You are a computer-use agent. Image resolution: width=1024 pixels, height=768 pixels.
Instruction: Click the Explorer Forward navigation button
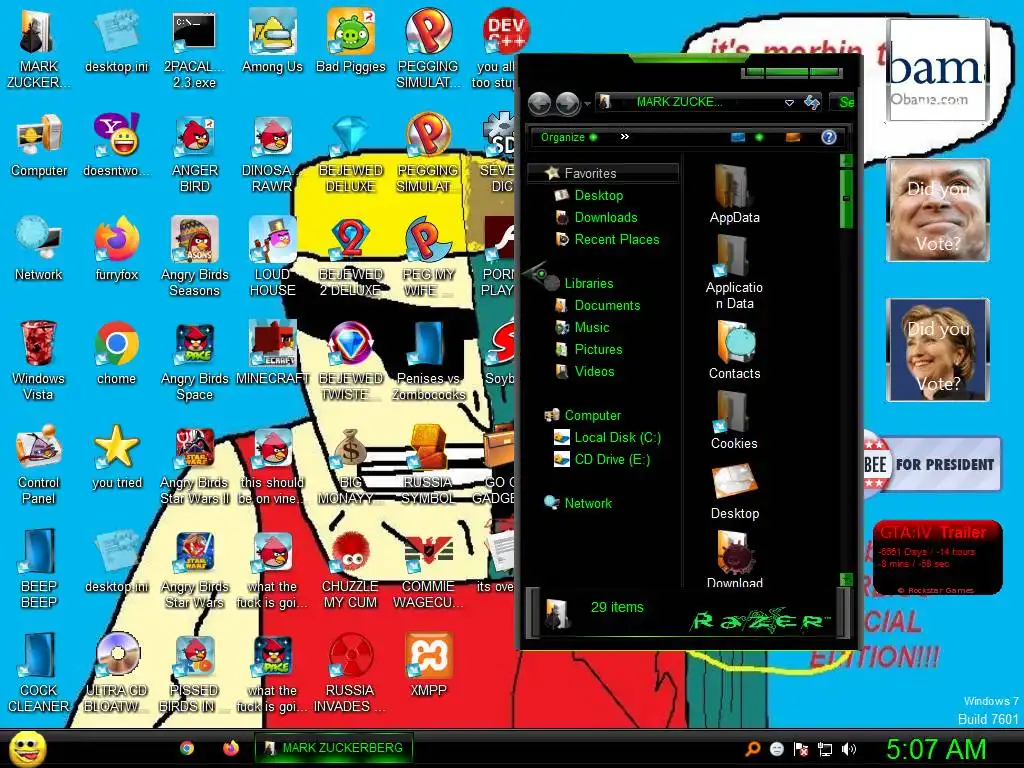pos(567,103)
